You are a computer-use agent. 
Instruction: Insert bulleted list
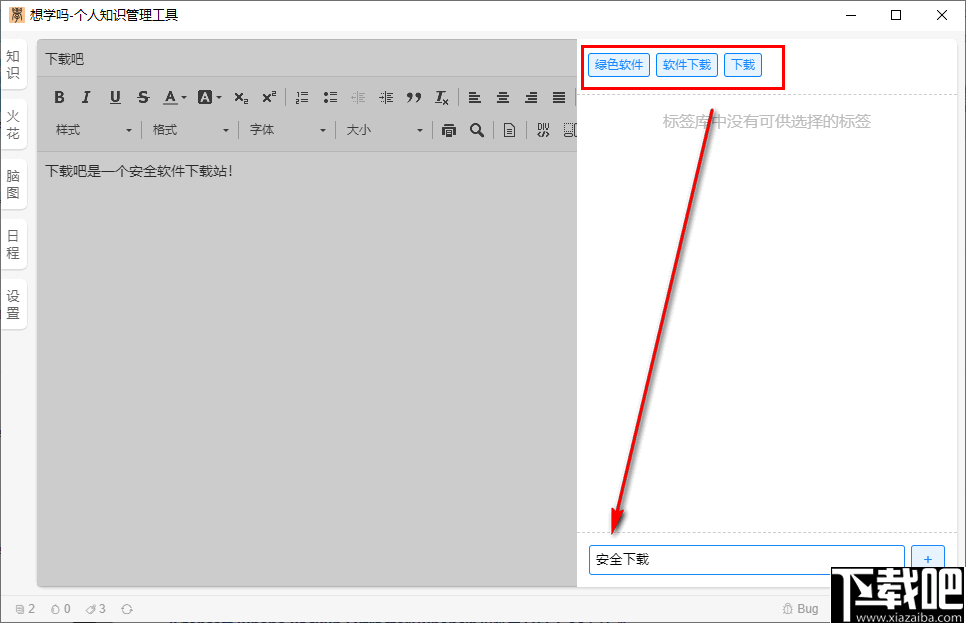point(330,97)
